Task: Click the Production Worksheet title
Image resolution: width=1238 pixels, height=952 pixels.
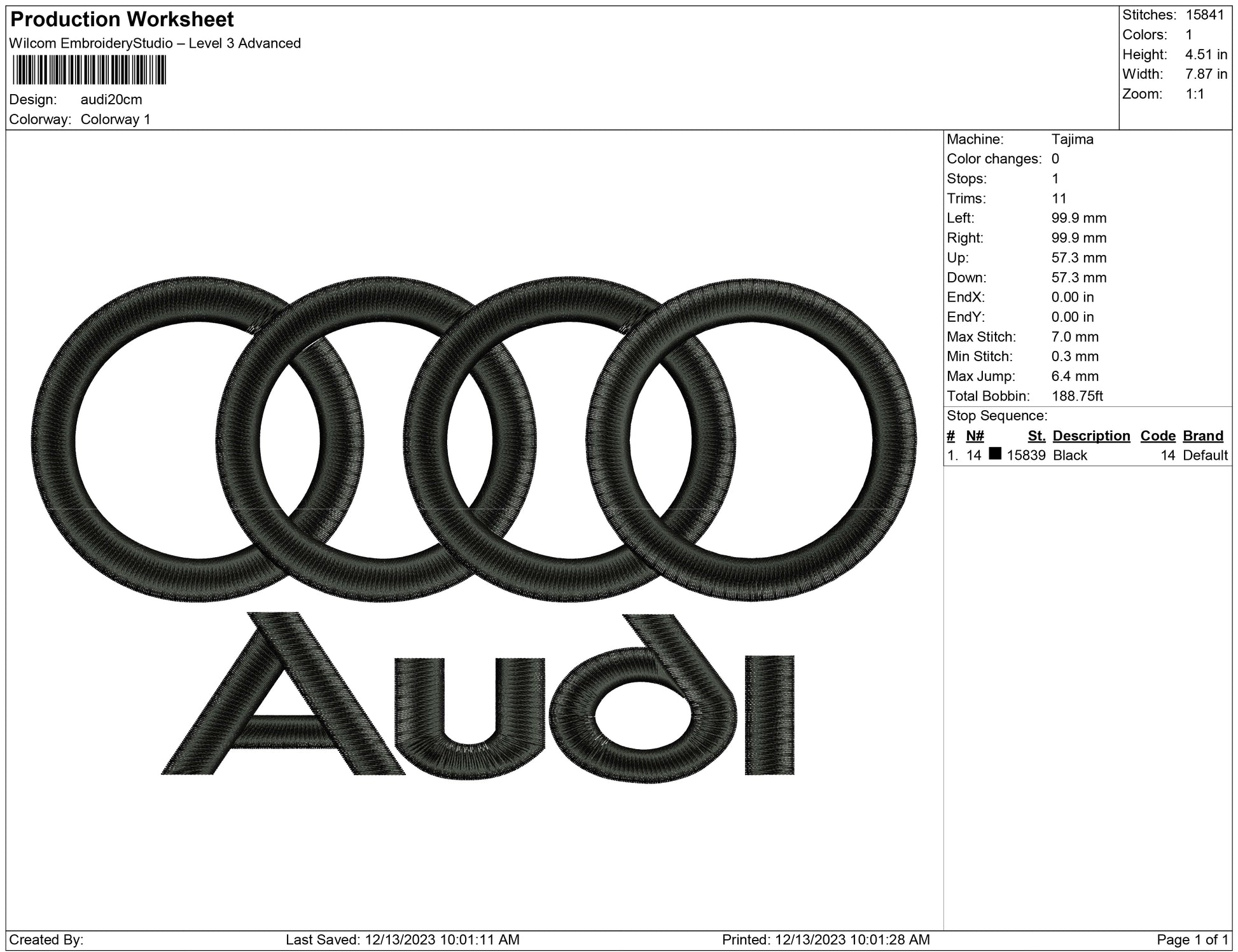Action: click(122, 20)
